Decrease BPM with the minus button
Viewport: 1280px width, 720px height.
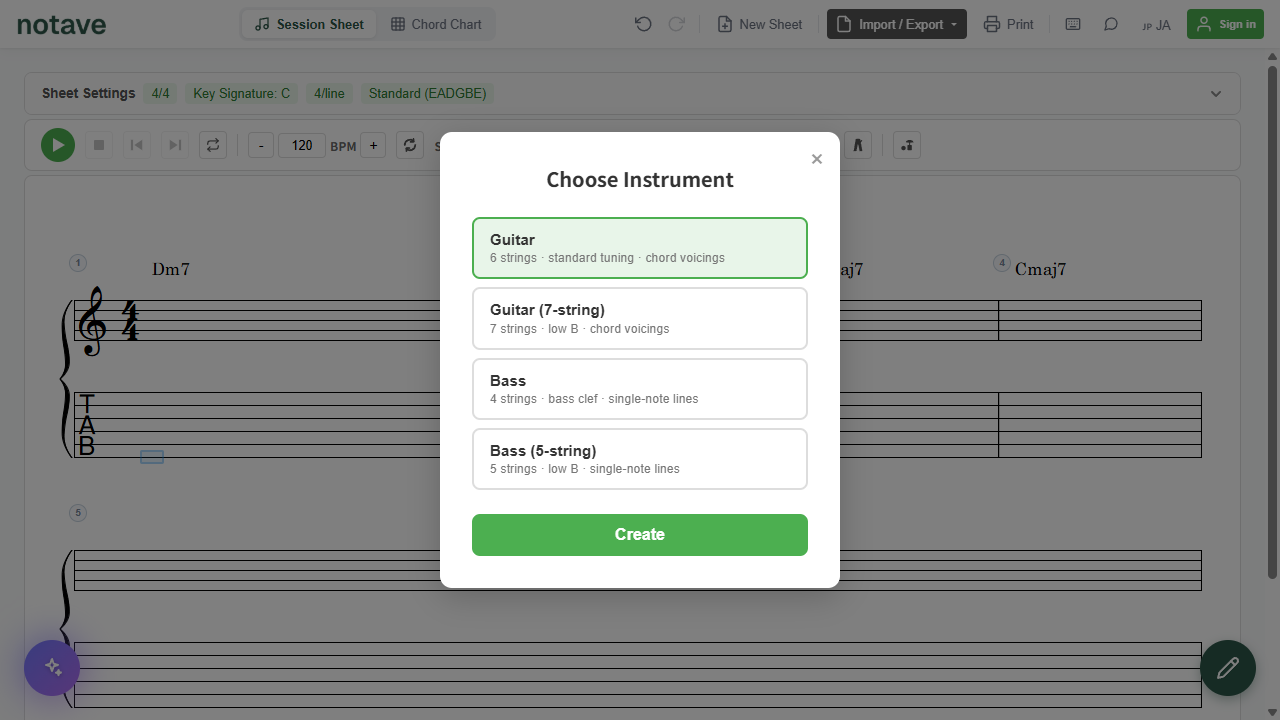[x=261, y=146]
